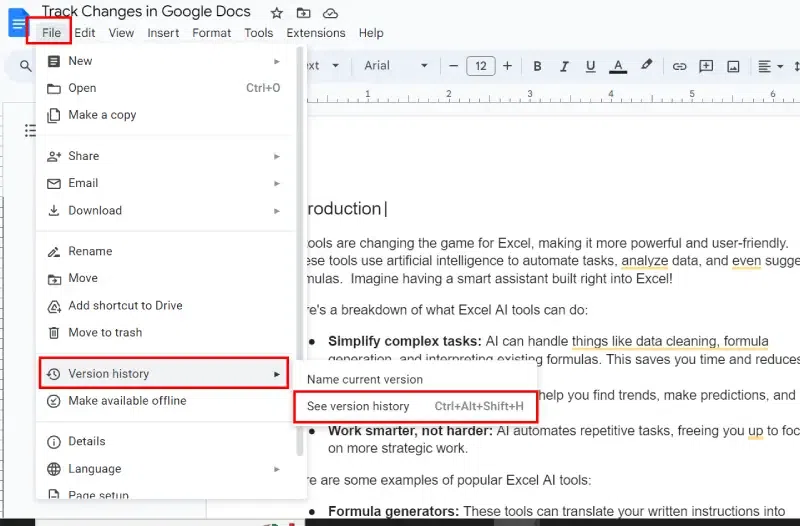Select Rename in the File menu
800x526 pixels.
(165, 251)
